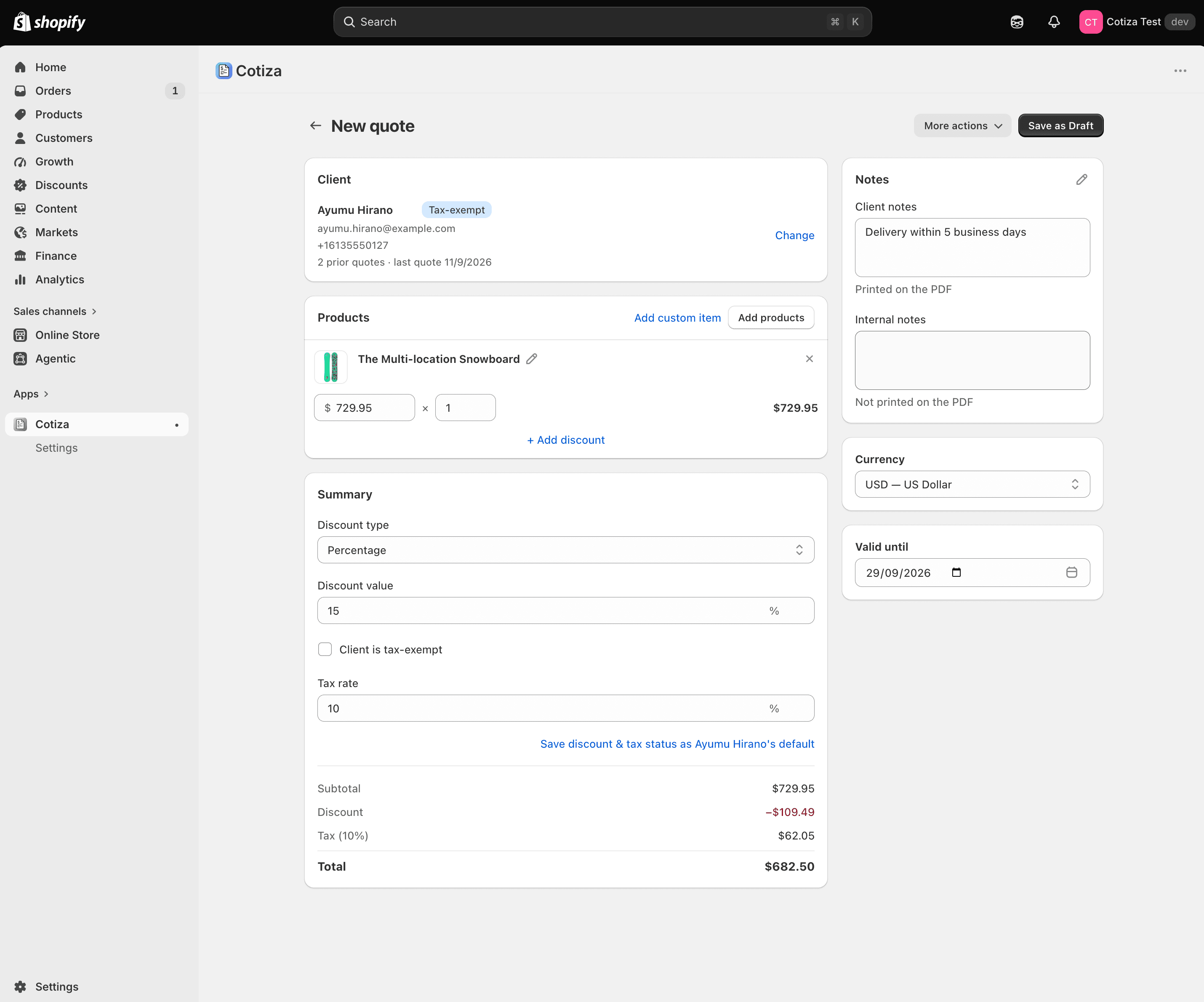The image size is (1204, 1002).
Task: Click the Growth gauge icon
Action: [x=20, y=162]
